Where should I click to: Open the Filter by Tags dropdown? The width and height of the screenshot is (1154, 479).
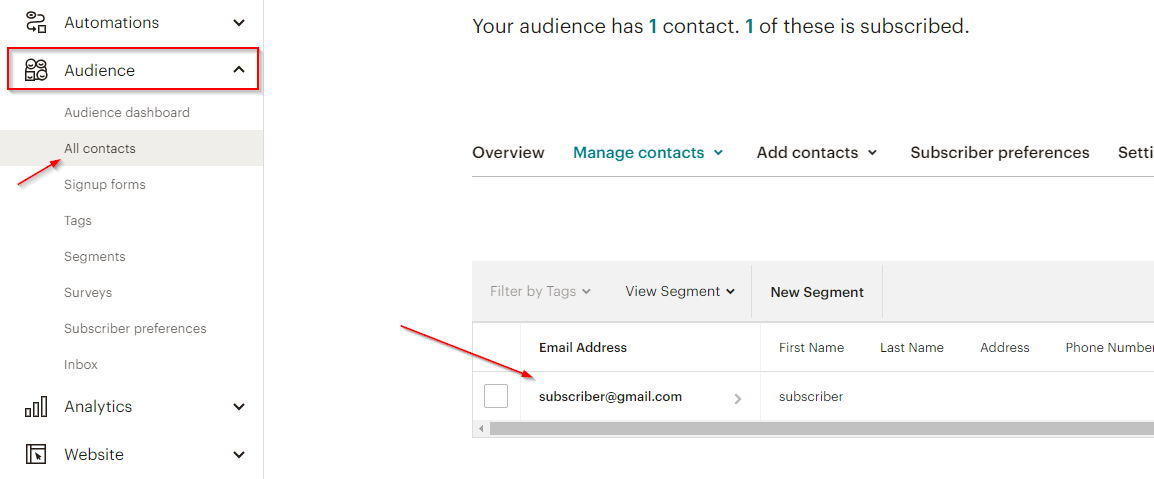pyautogui.click(x=540, y=292)
